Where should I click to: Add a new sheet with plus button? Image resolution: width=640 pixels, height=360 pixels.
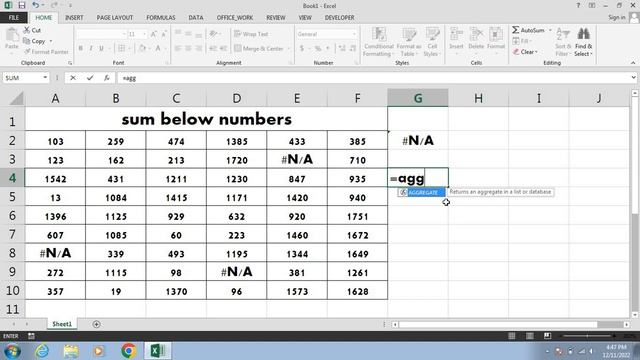coord(96,324)
